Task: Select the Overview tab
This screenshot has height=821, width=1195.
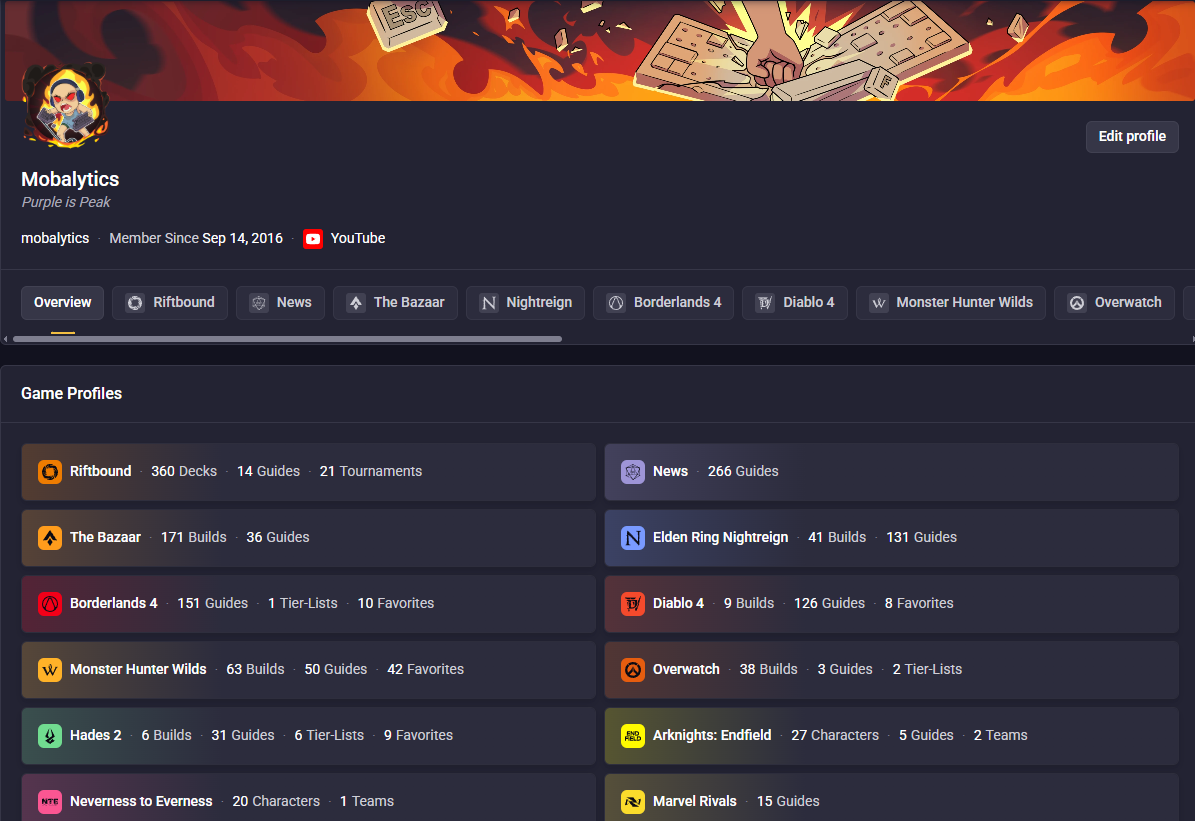Action: (62, 303)
